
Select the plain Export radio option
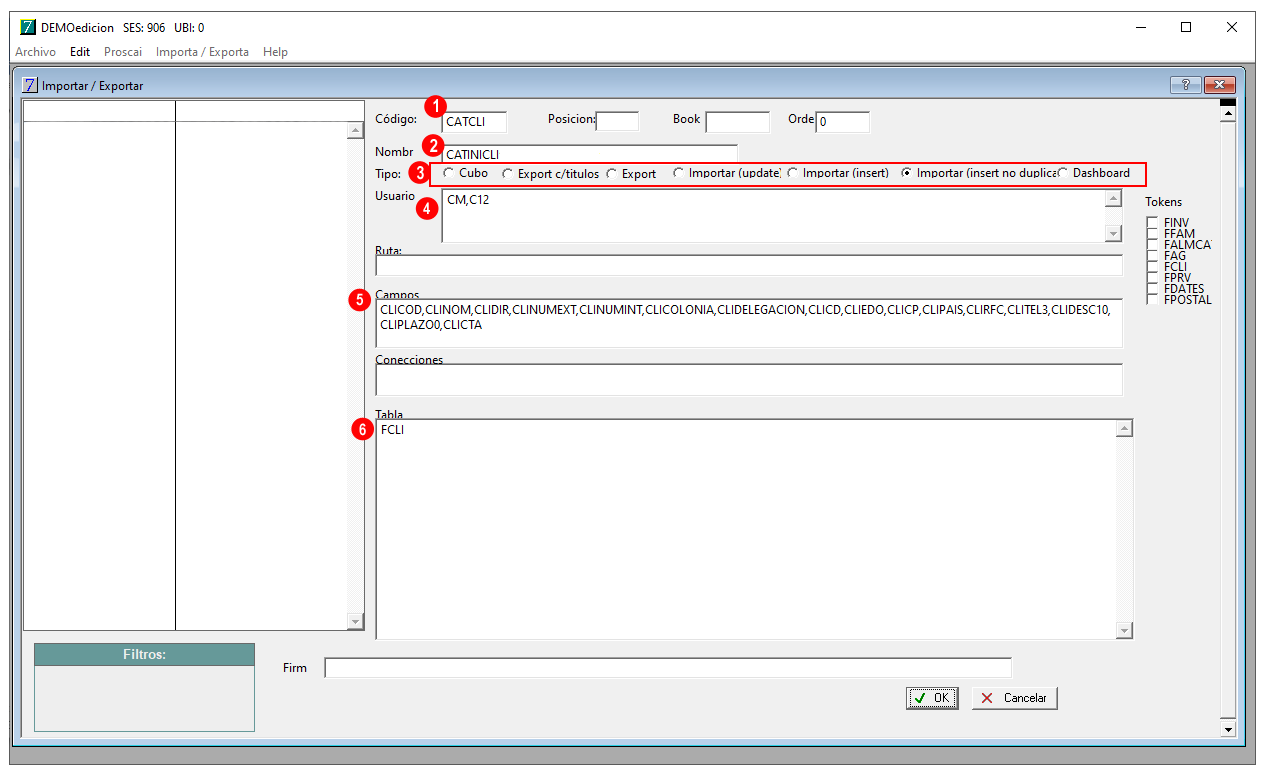611,174
